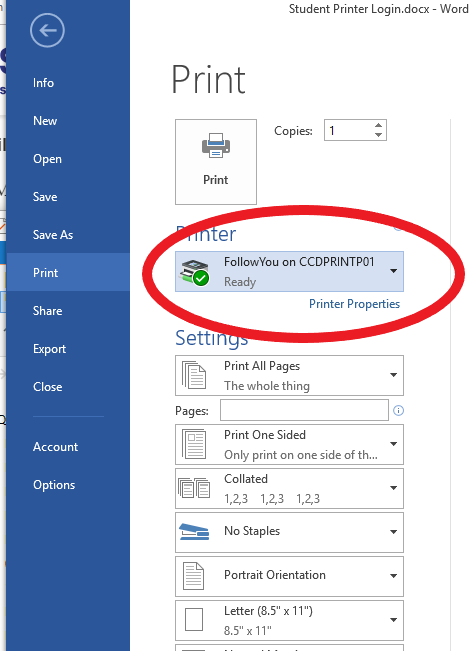Open the Printer Properties link

tap(354, 304)
